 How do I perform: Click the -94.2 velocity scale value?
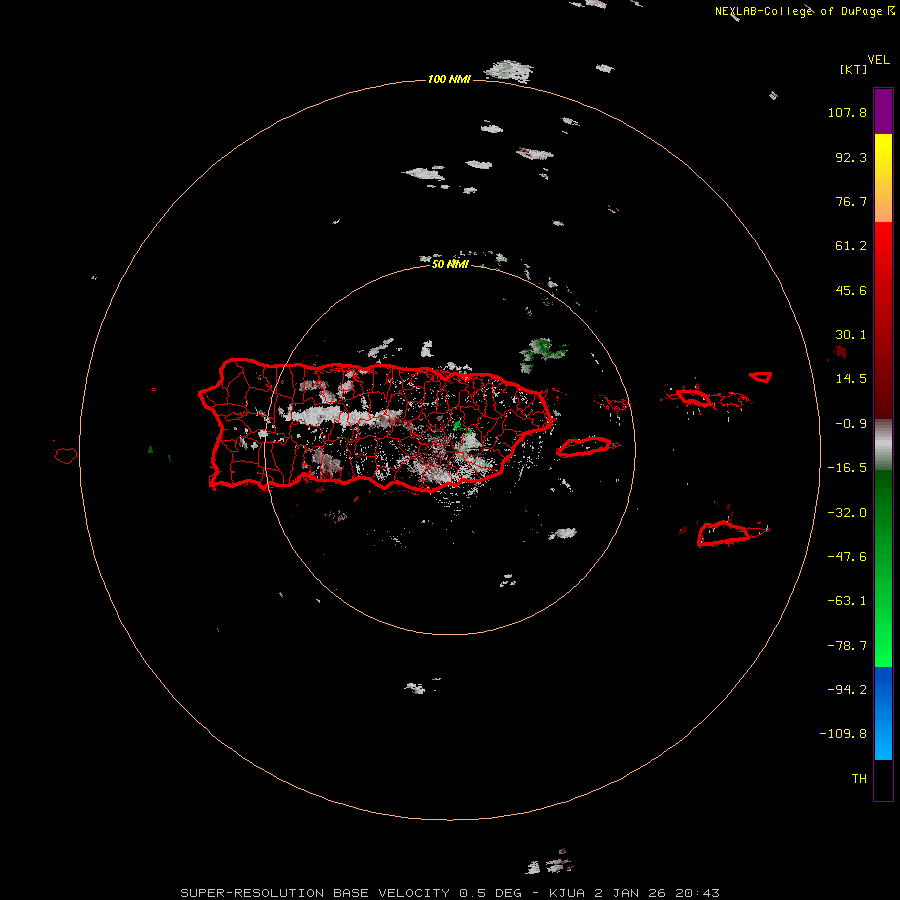coord(847,690)
